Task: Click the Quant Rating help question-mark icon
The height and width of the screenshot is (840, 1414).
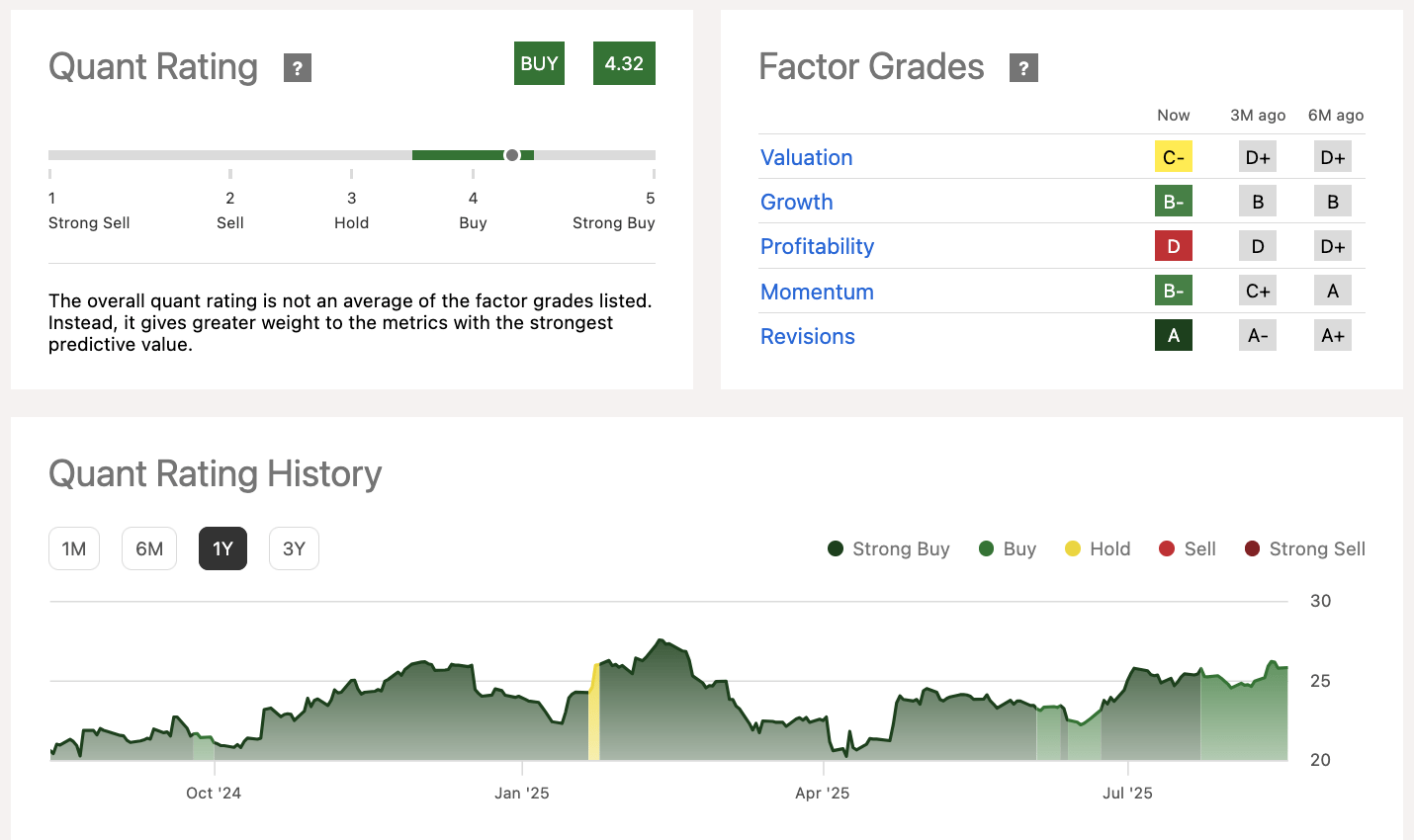Action: (x=298, y=68)
